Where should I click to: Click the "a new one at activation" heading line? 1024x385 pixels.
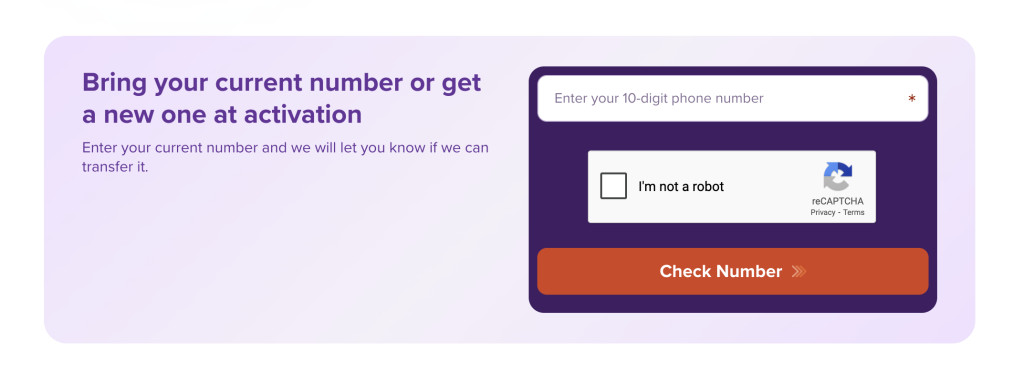[222, 115]
